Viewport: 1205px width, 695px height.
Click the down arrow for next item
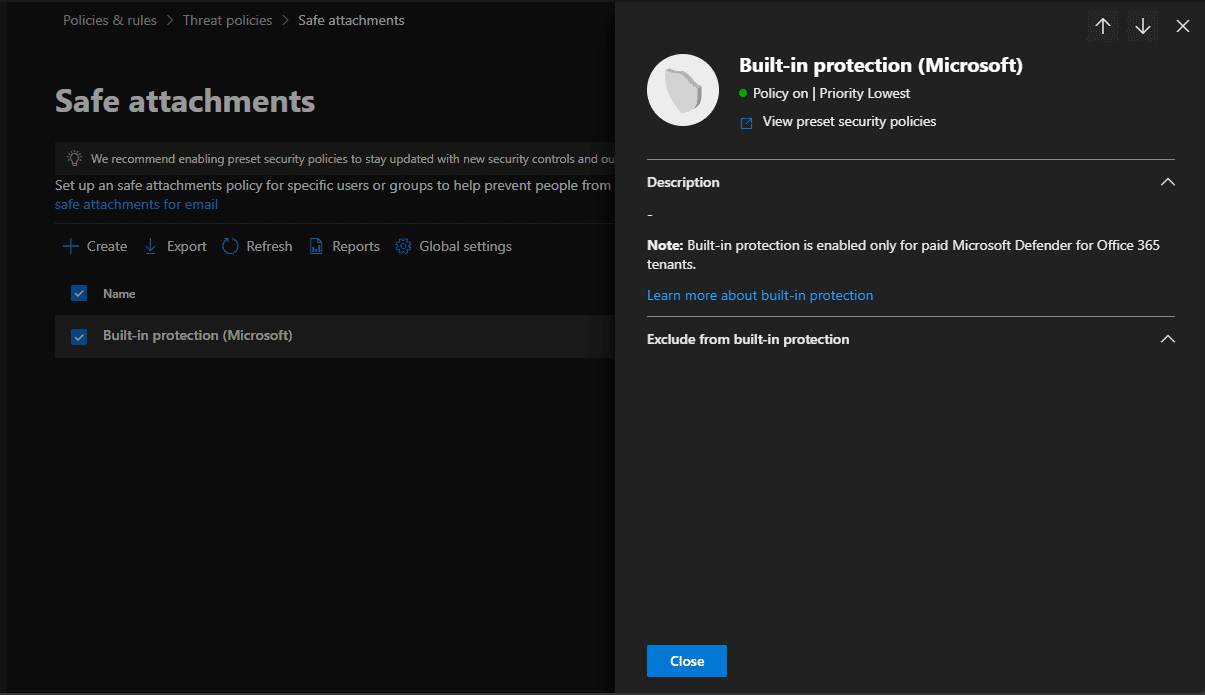1143,27
